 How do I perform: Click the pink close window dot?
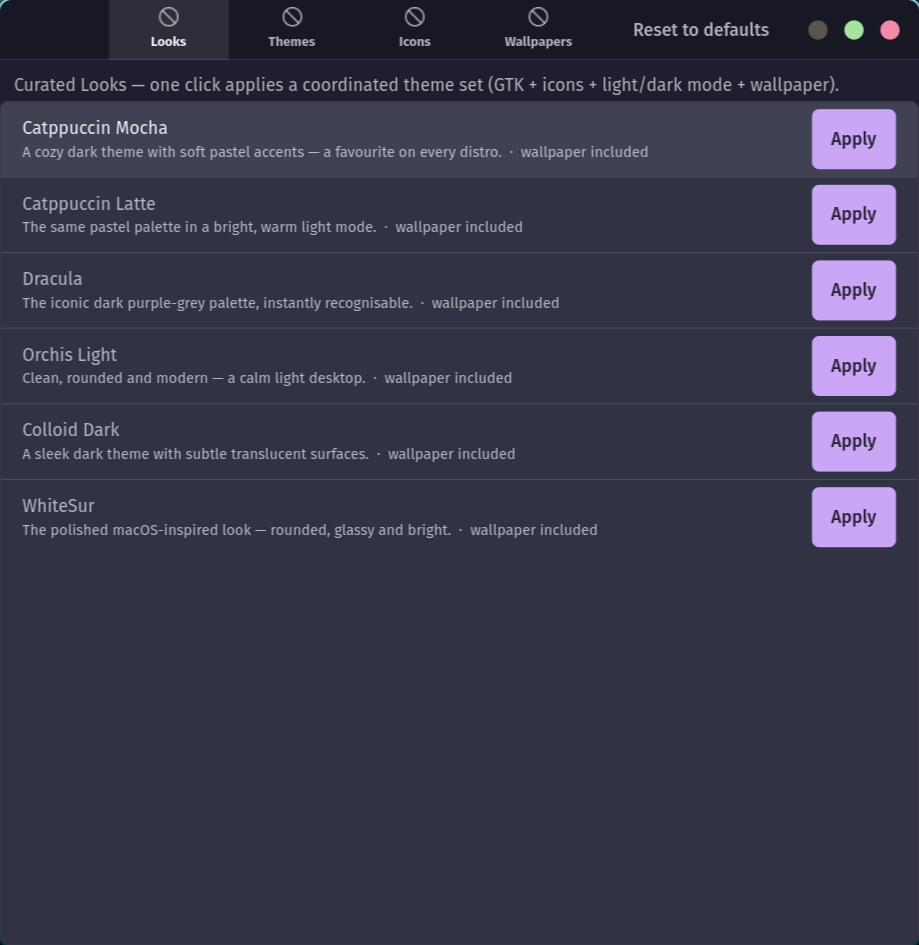coord(890,30)
